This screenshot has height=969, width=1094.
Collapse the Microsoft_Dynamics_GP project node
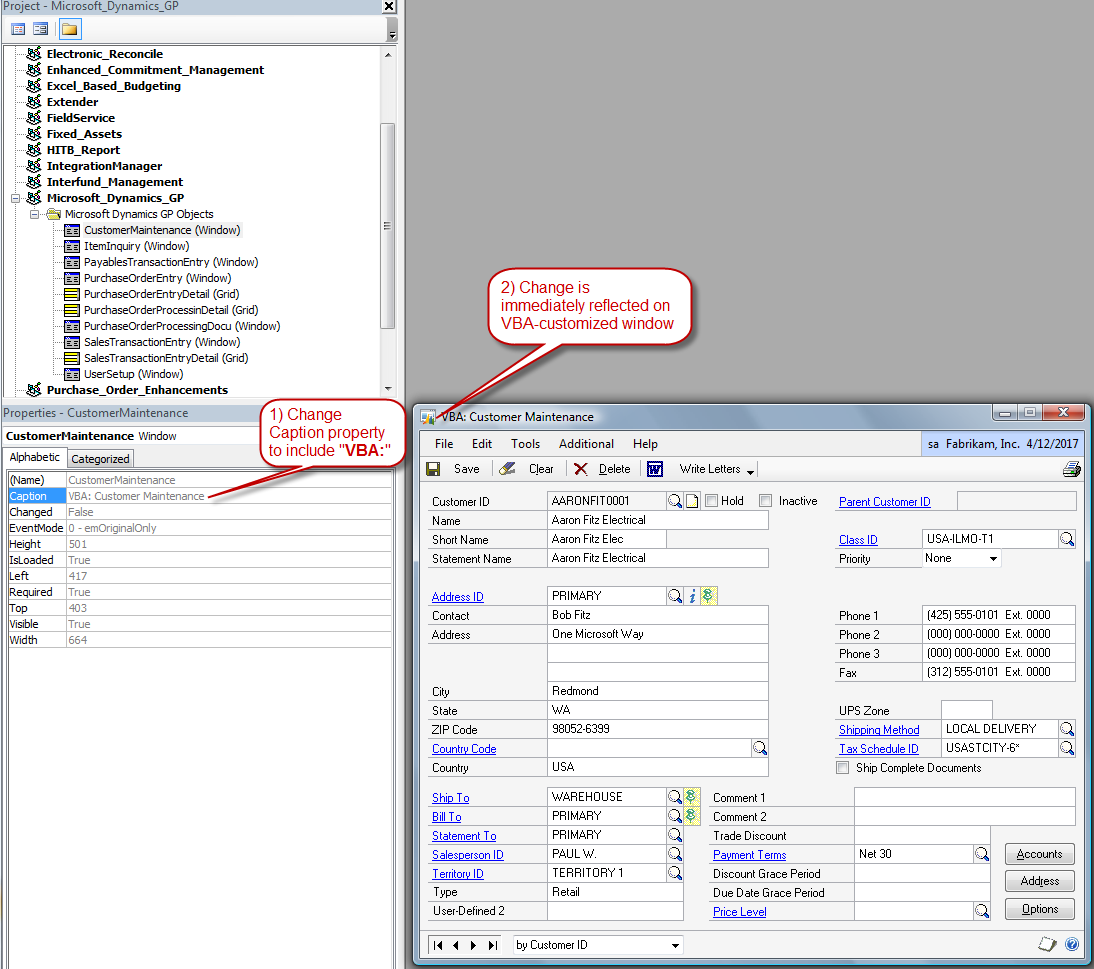coord(15,198)
